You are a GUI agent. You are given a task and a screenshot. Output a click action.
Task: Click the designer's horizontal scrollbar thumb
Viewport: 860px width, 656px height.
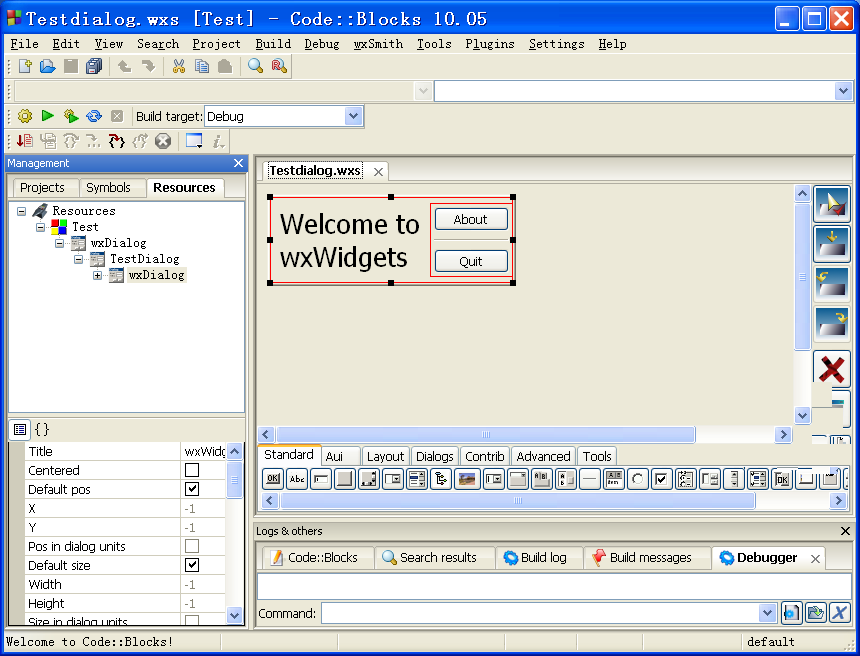485,434
